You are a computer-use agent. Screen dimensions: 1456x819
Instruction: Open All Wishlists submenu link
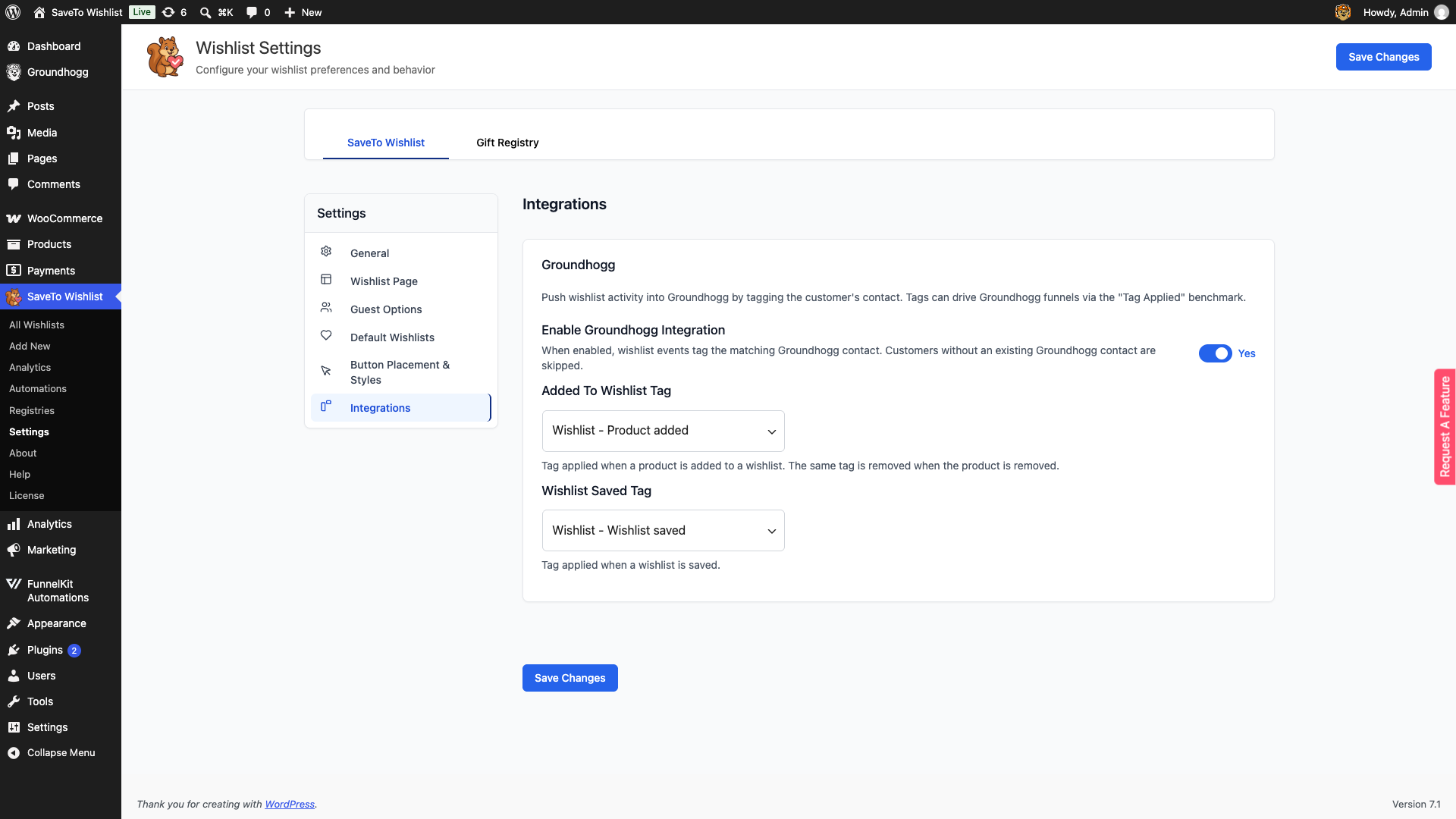pyautogui.click(x=36, y=325)
